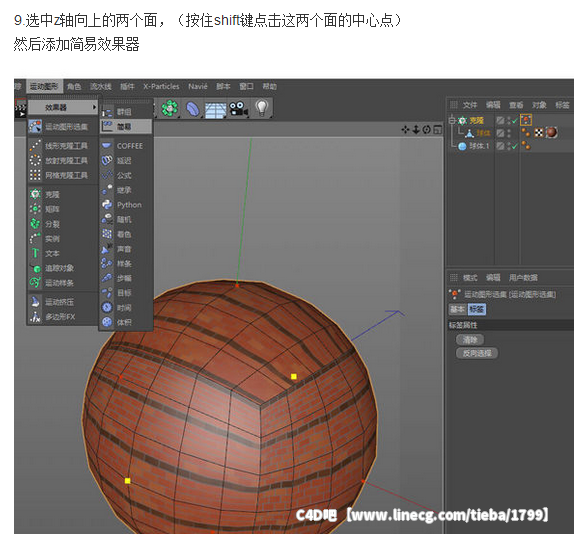This screenshot has height=534, width=582.
Task: Click the green MoGraph cloner toolbar icon
Action: (x=169, y=108)
